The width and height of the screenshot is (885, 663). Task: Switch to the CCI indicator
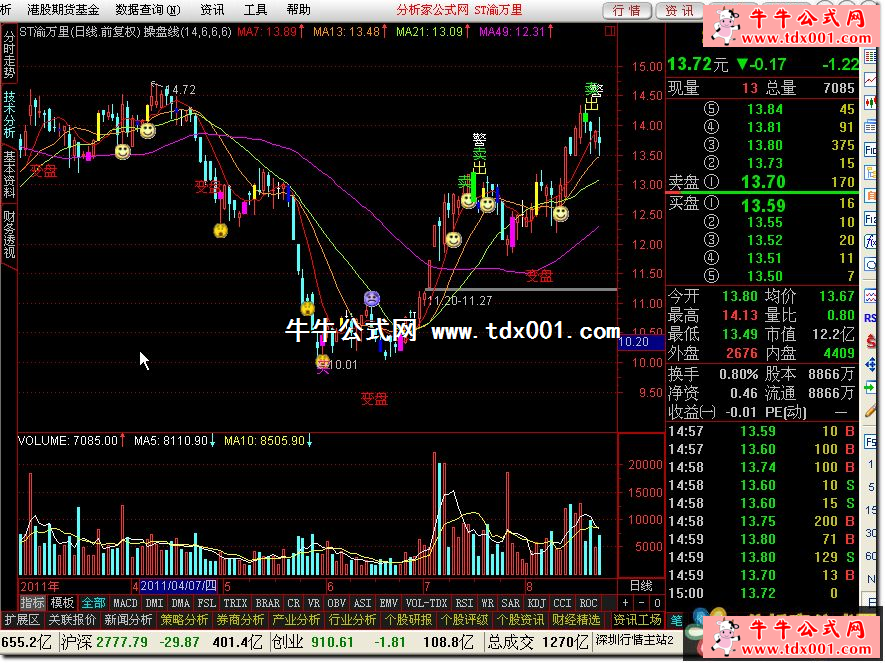tap(562, 603)
